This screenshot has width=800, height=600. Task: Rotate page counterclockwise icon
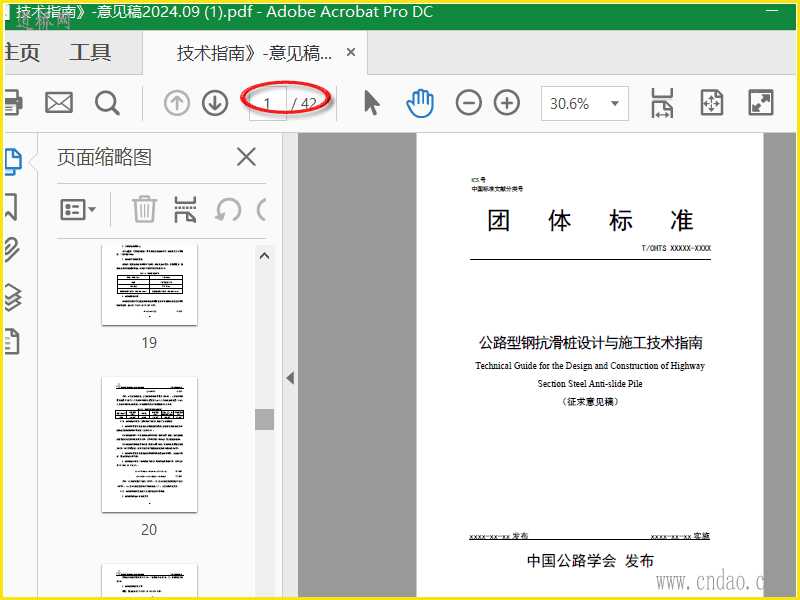[228, 209]
